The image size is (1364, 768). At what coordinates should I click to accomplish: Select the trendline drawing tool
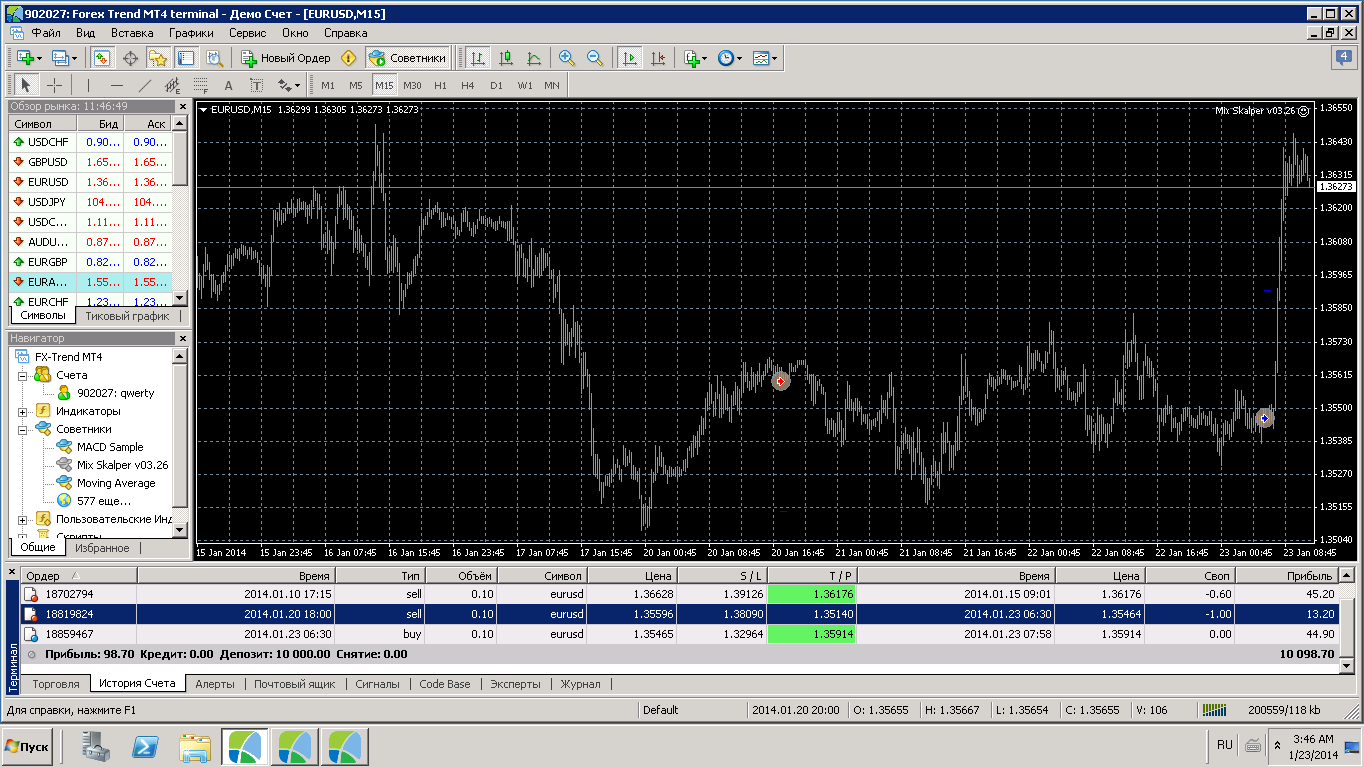144,85
